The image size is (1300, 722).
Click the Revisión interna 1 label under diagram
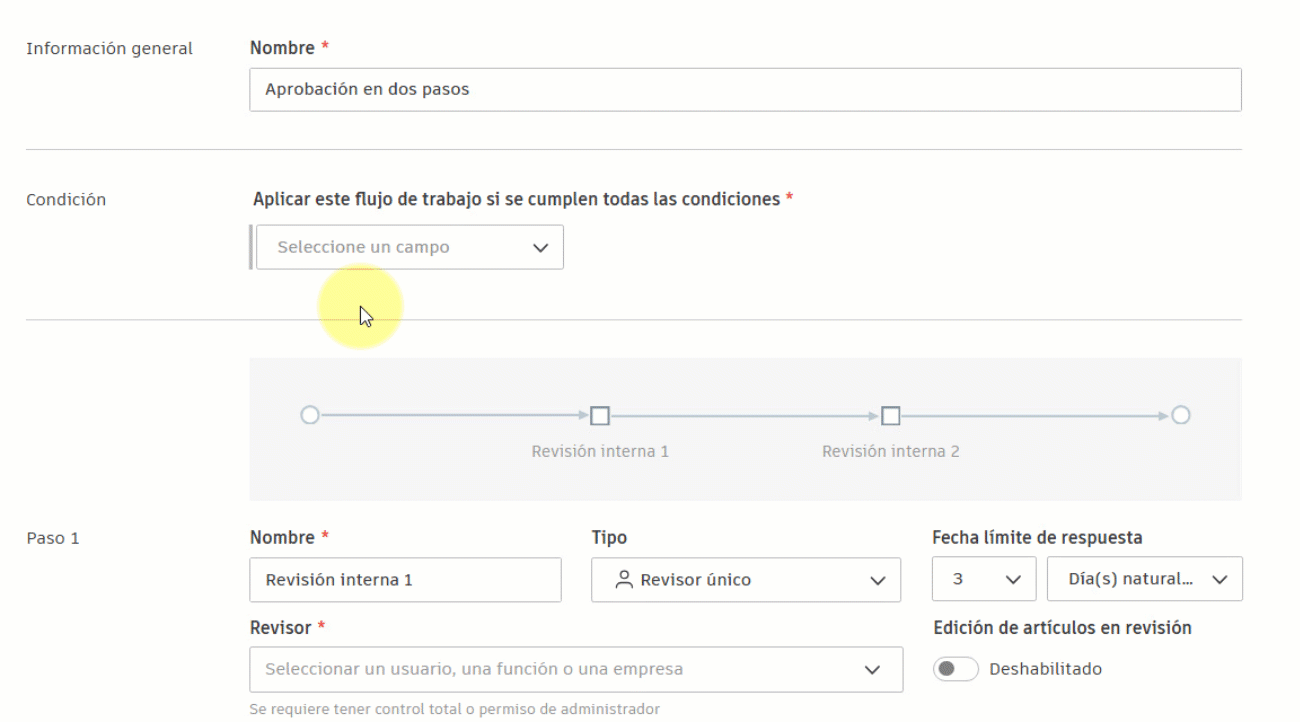tap(600, 450)
